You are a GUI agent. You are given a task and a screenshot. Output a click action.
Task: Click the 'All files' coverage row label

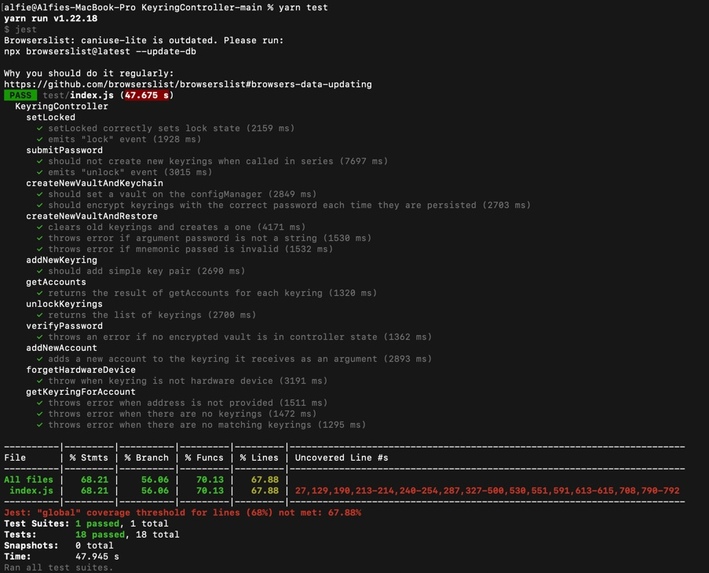[28, 479]
